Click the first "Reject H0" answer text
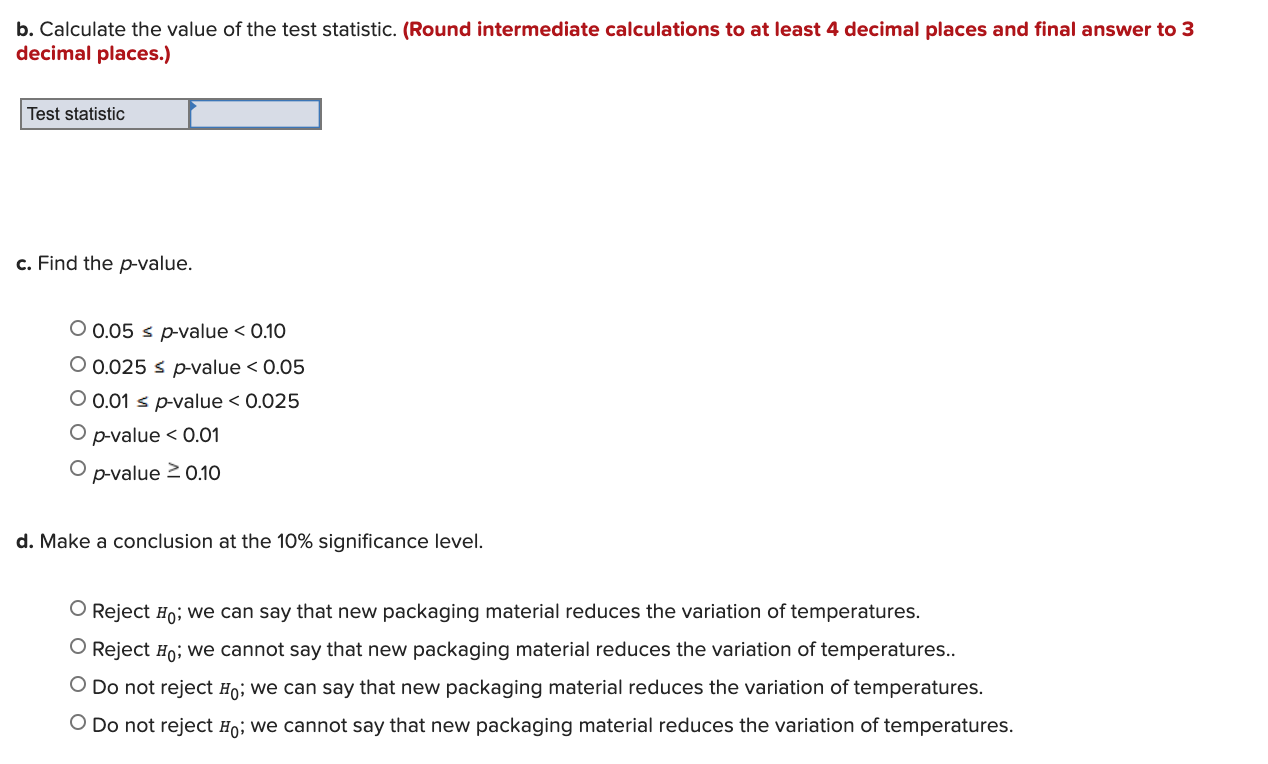Screen dimensions: 1268x764 pos(505,611)
